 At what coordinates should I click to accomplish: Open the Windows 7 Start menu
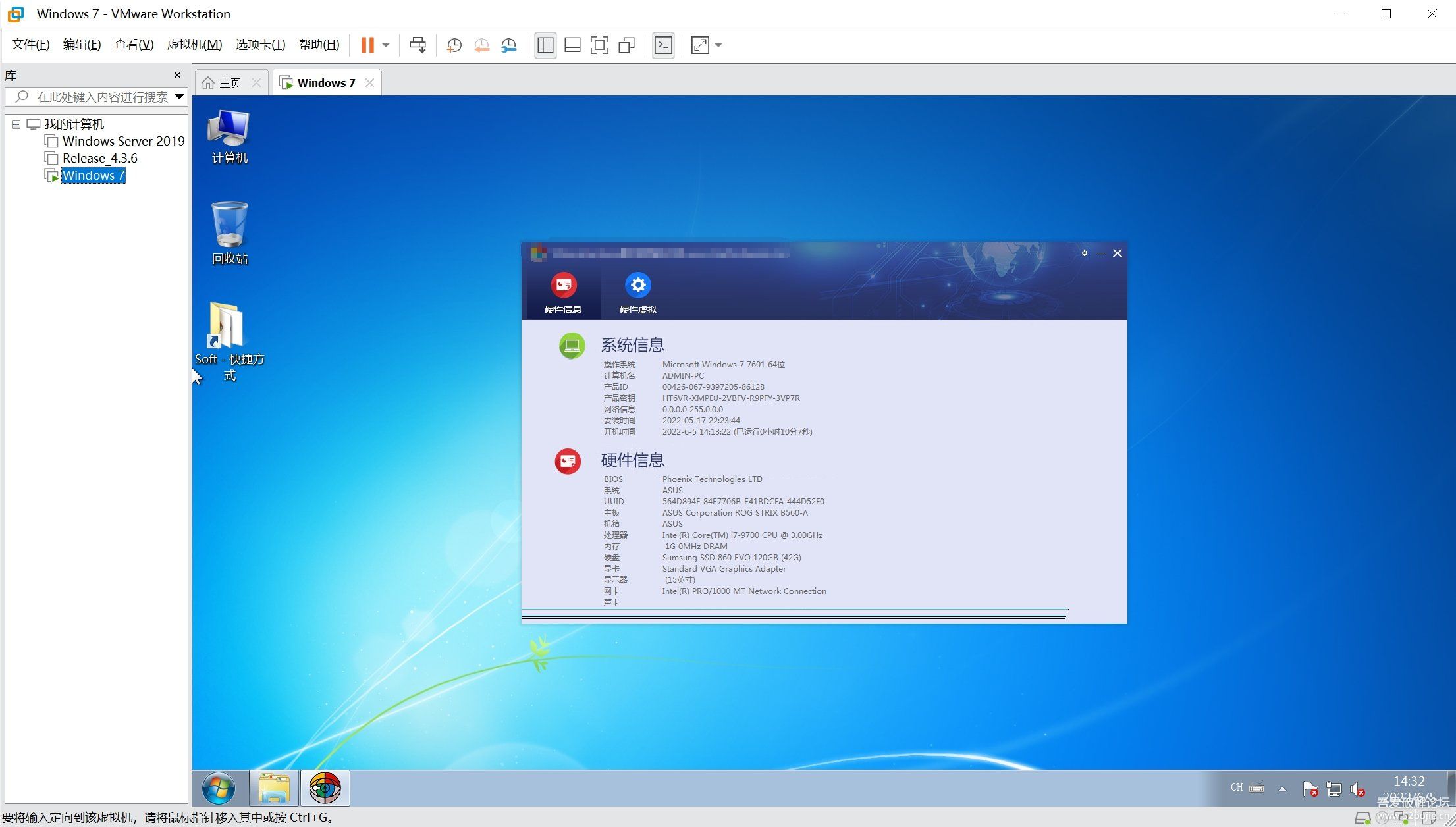218,788
